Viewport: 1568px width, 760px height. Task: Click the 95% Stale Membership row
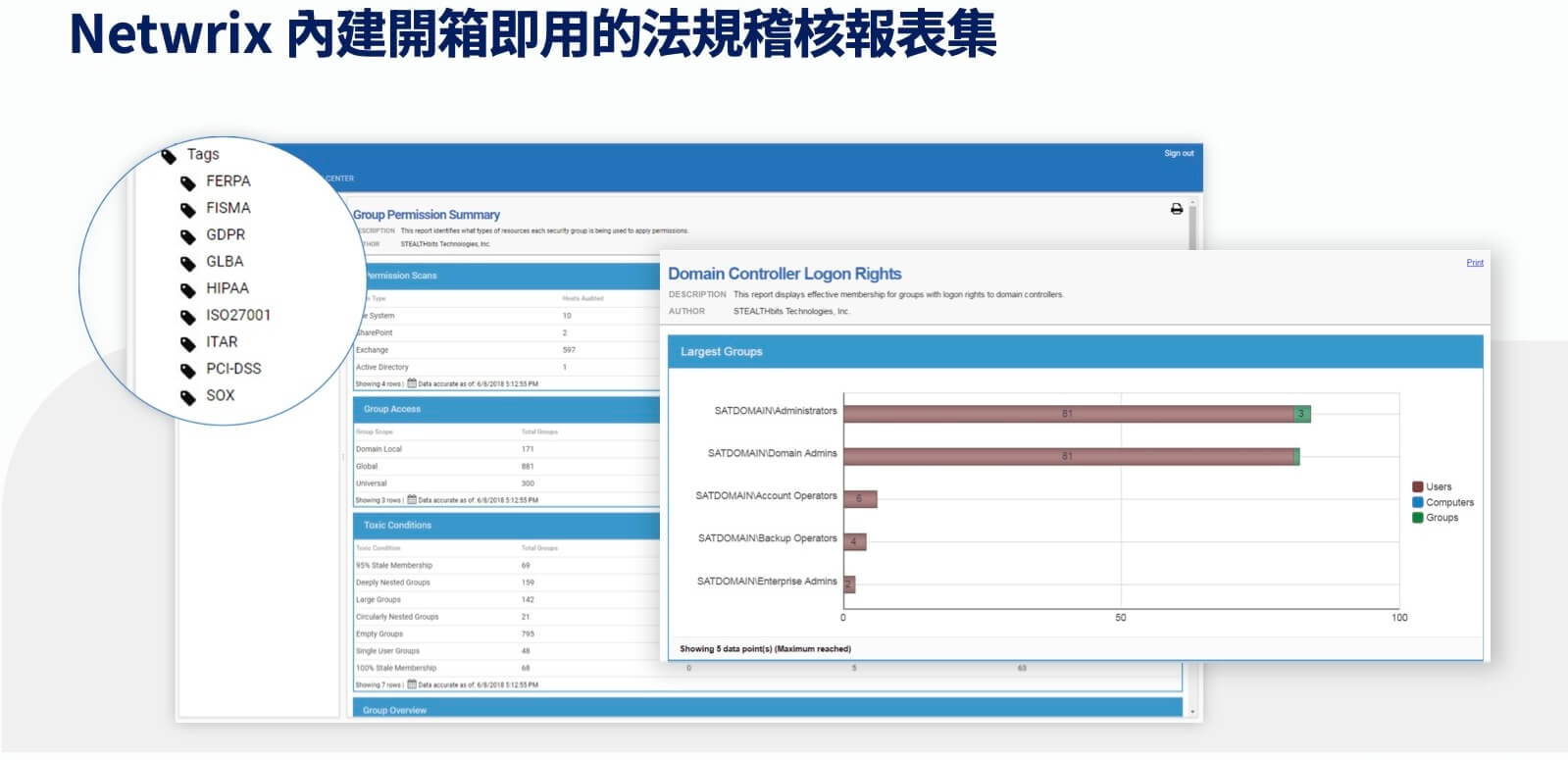pyautogui.click(x=507, y=566)
